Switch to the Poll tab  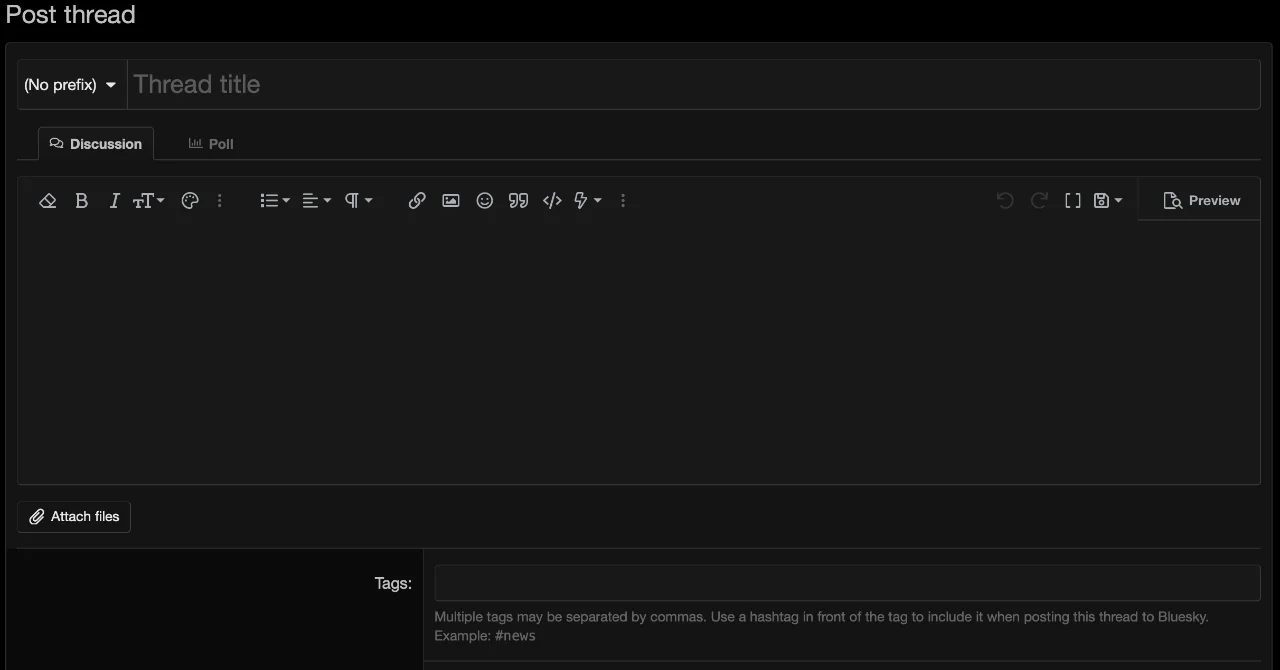pyautogui.click(x=211, y=144)
